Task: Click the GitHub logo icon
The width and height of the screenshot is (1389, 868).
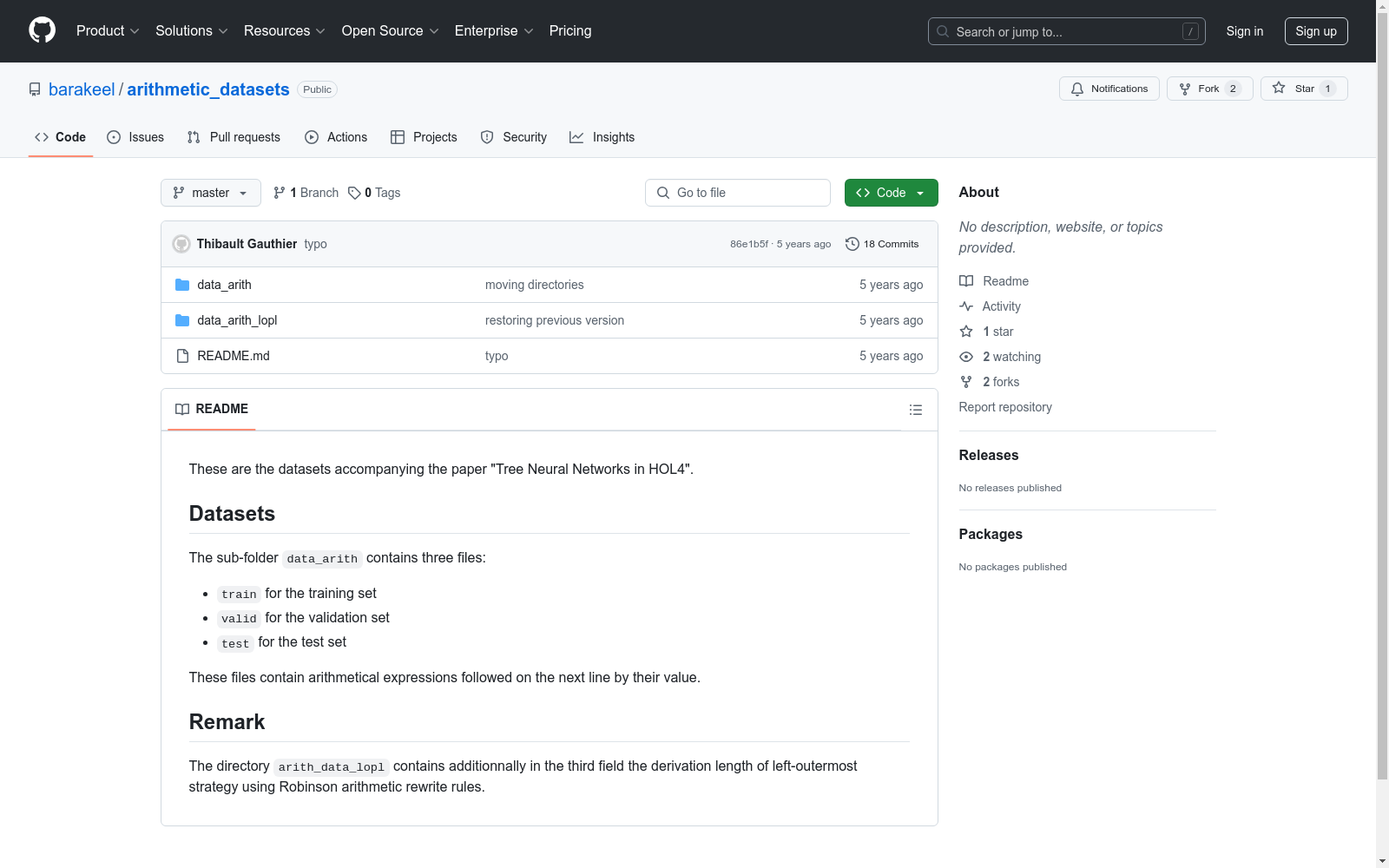Action: (42, 30)
